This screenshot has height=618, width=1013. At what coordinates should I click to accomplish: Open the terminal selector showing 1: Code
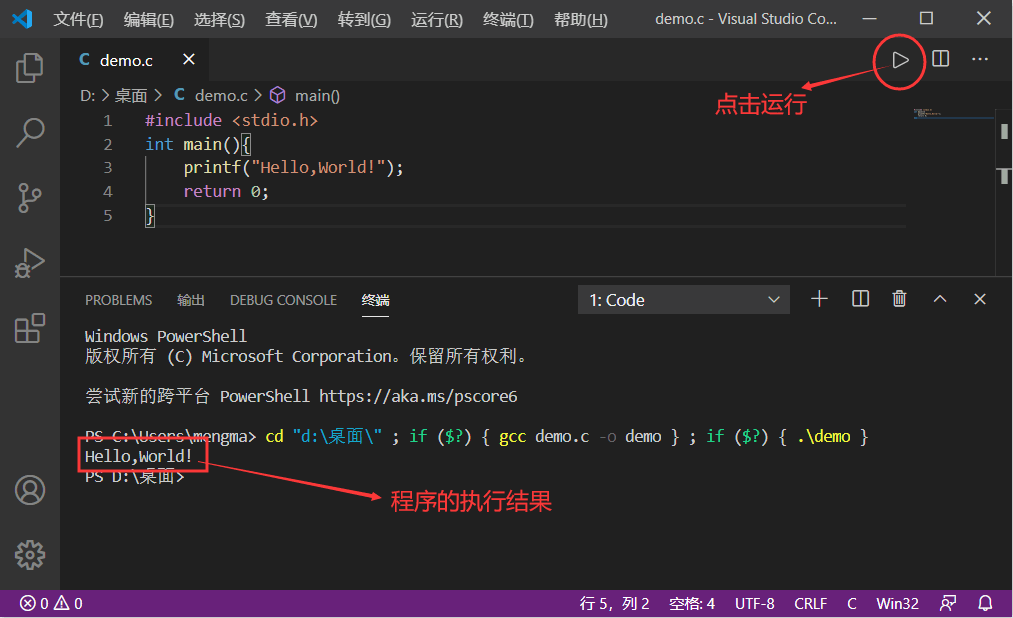[683, 298]
